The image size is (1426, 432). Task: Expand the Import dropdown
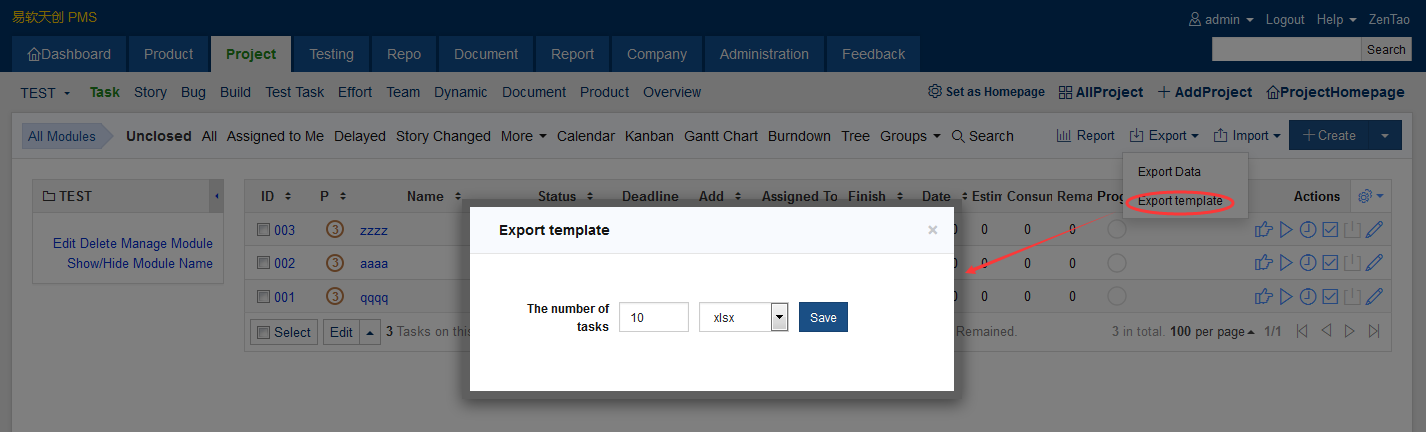[x=1247, y=136]
